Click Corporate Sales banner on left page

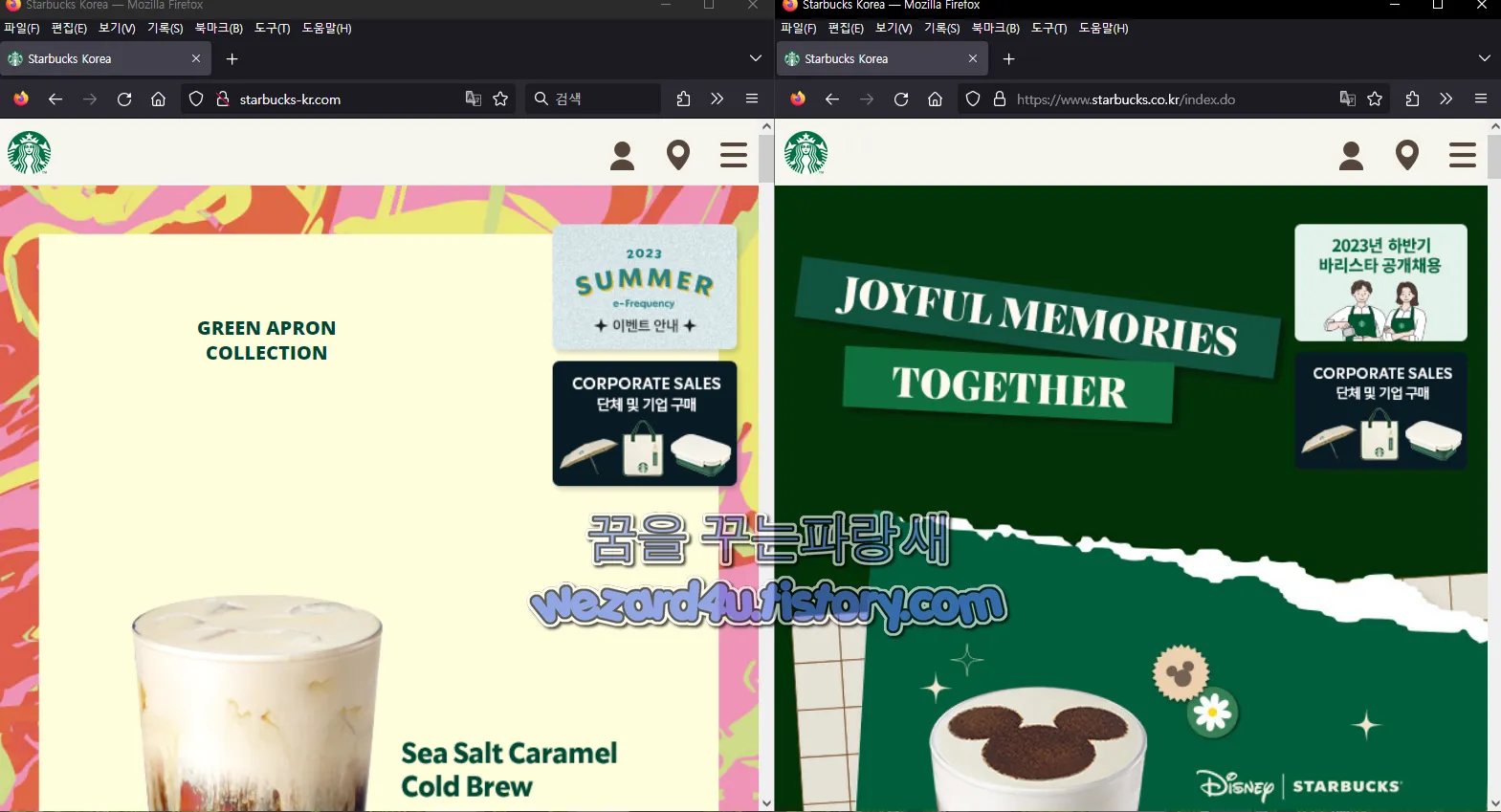pyautogui.click(x=645, y=423)
